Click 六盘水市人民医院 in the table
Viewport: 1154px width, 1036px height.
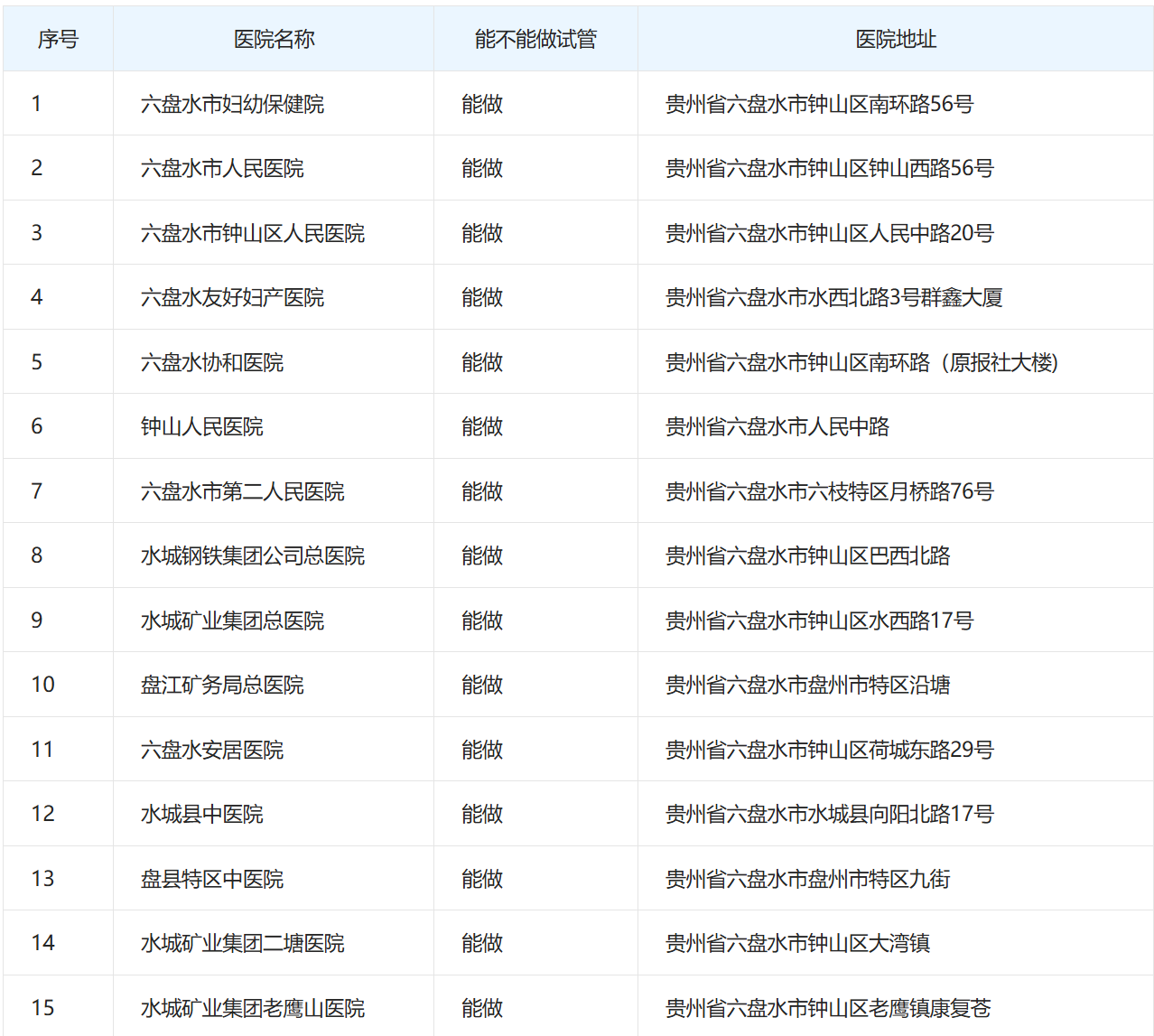click(x=222, y=168)
